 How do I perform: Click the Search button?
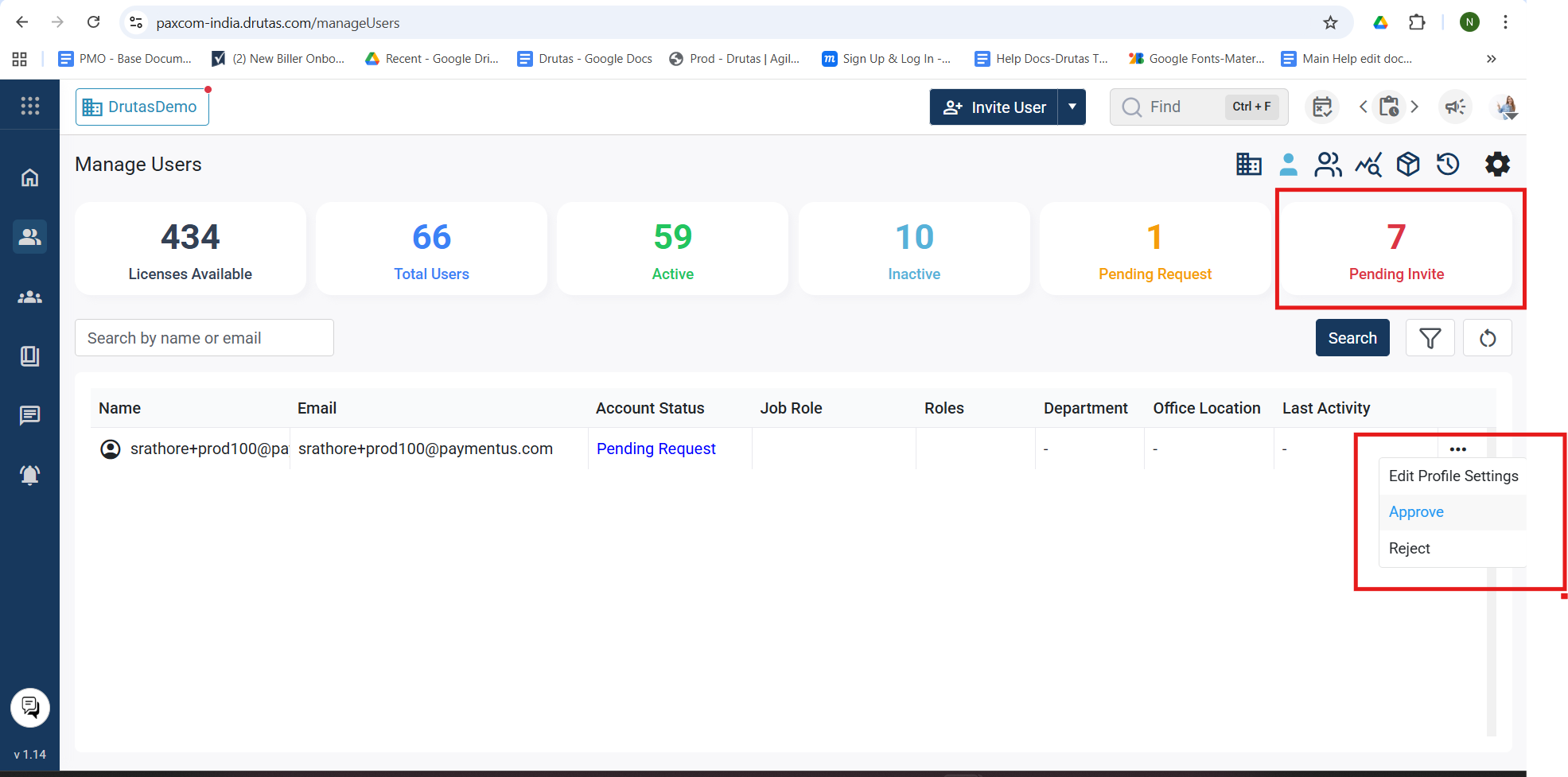point(1352,338)
